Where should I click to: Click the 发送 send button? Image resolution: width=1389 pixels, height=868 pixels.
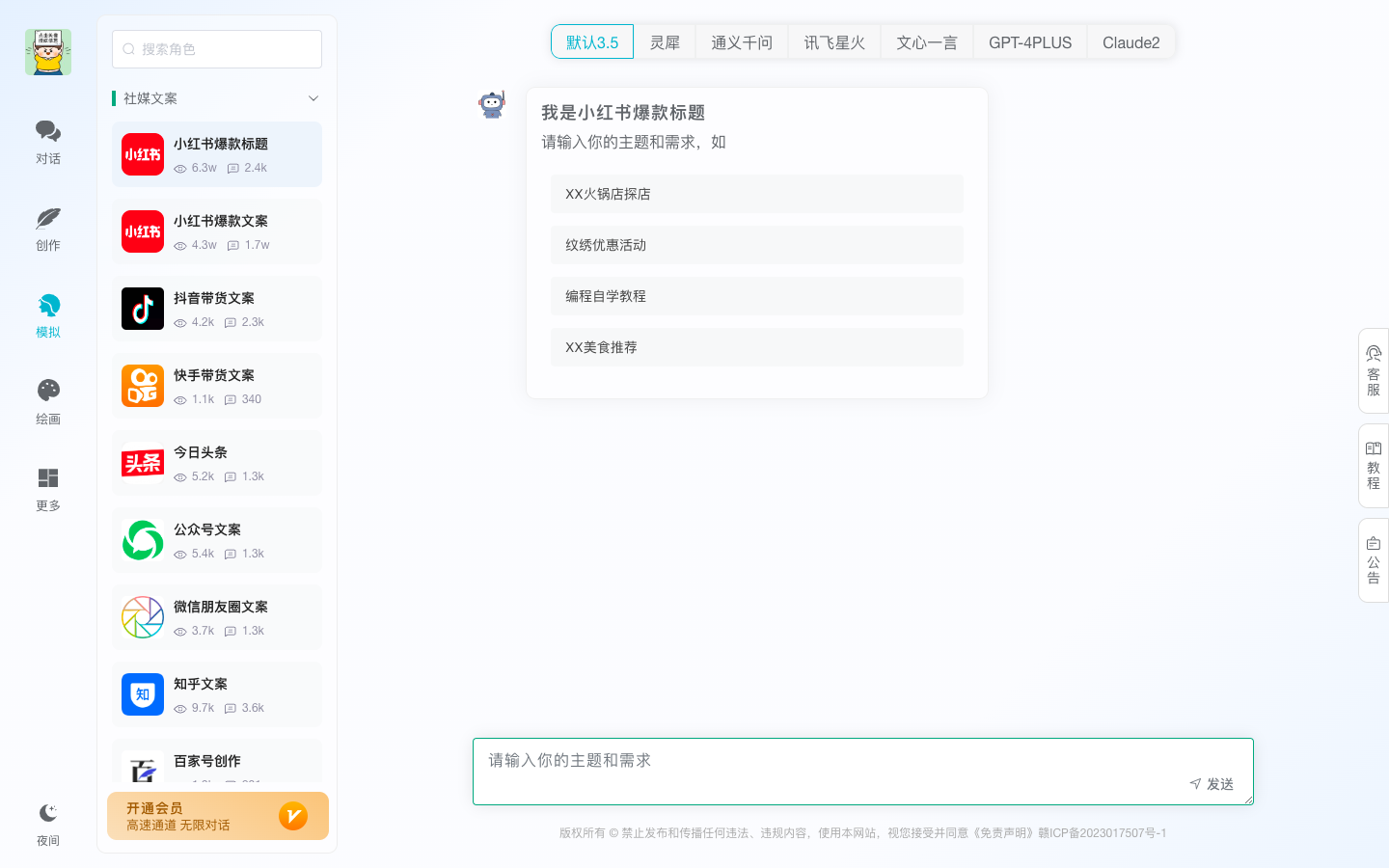[x=1212, y=784]
